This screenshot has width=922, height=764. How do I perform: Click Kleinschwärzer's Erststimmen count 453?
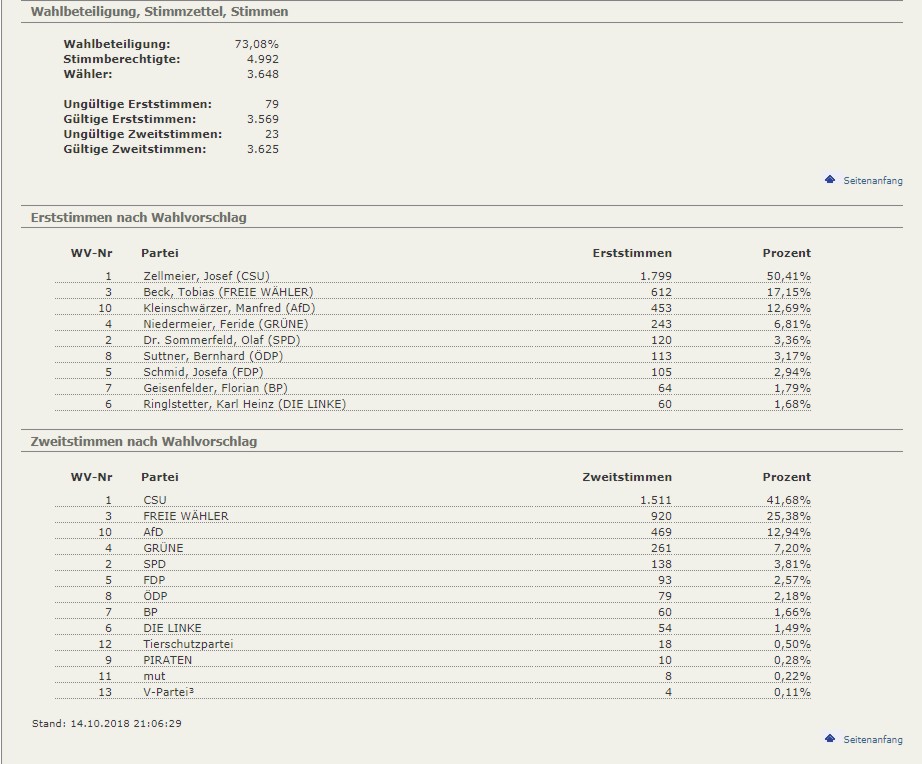coord(661,308)
